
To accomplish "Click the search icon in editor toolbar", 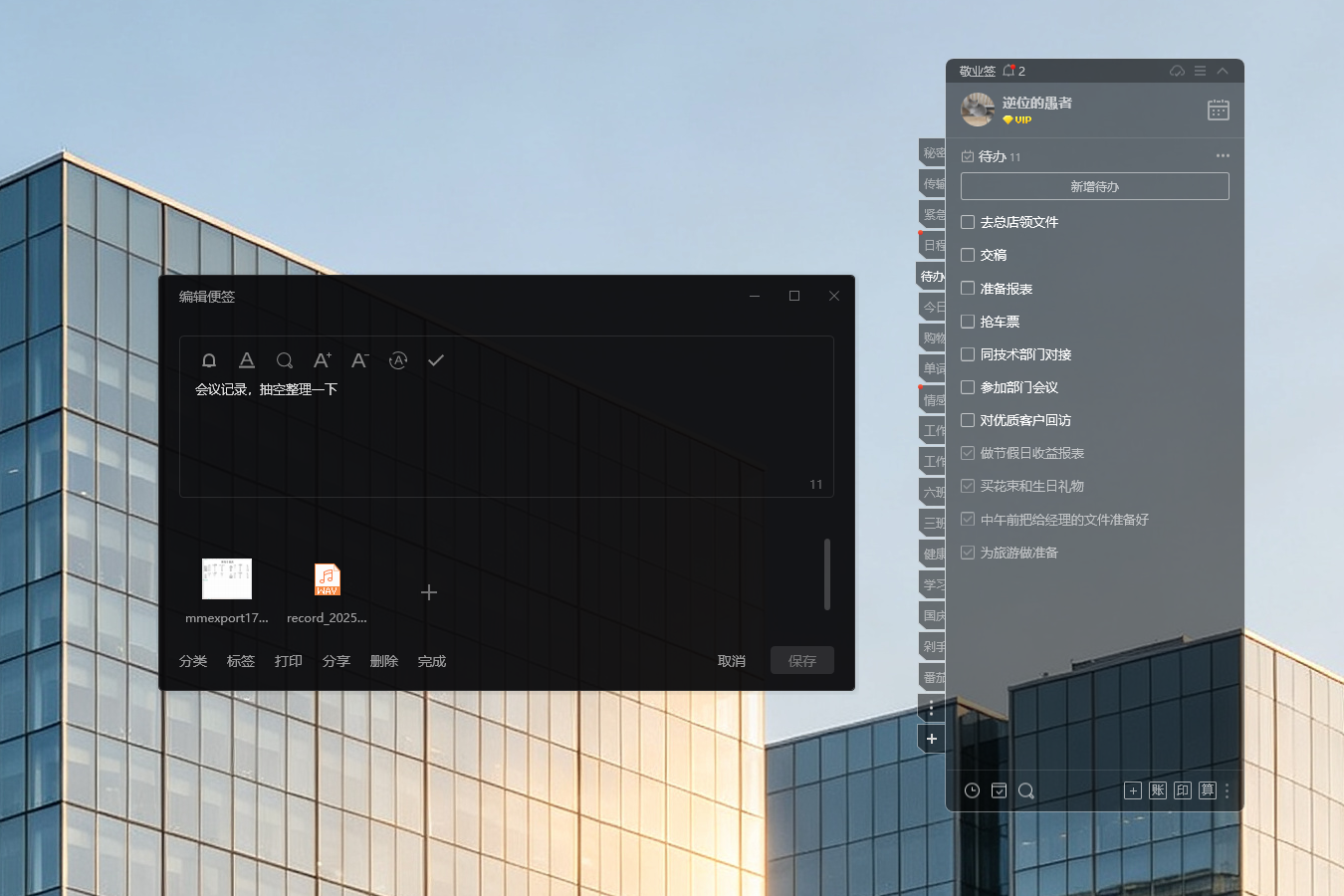I will tap(285, 360).
